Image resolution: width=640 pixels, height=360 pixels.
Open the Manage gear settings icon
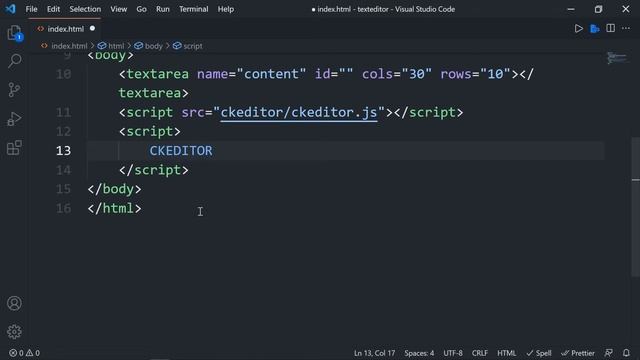point(14,332)
